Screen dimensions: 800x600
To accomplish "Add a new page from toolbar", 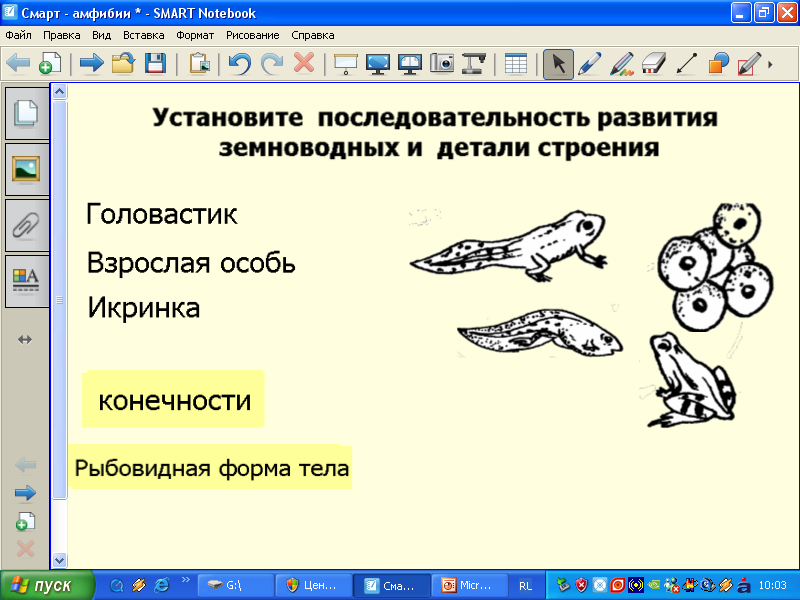I will click(x=51, y=64).
